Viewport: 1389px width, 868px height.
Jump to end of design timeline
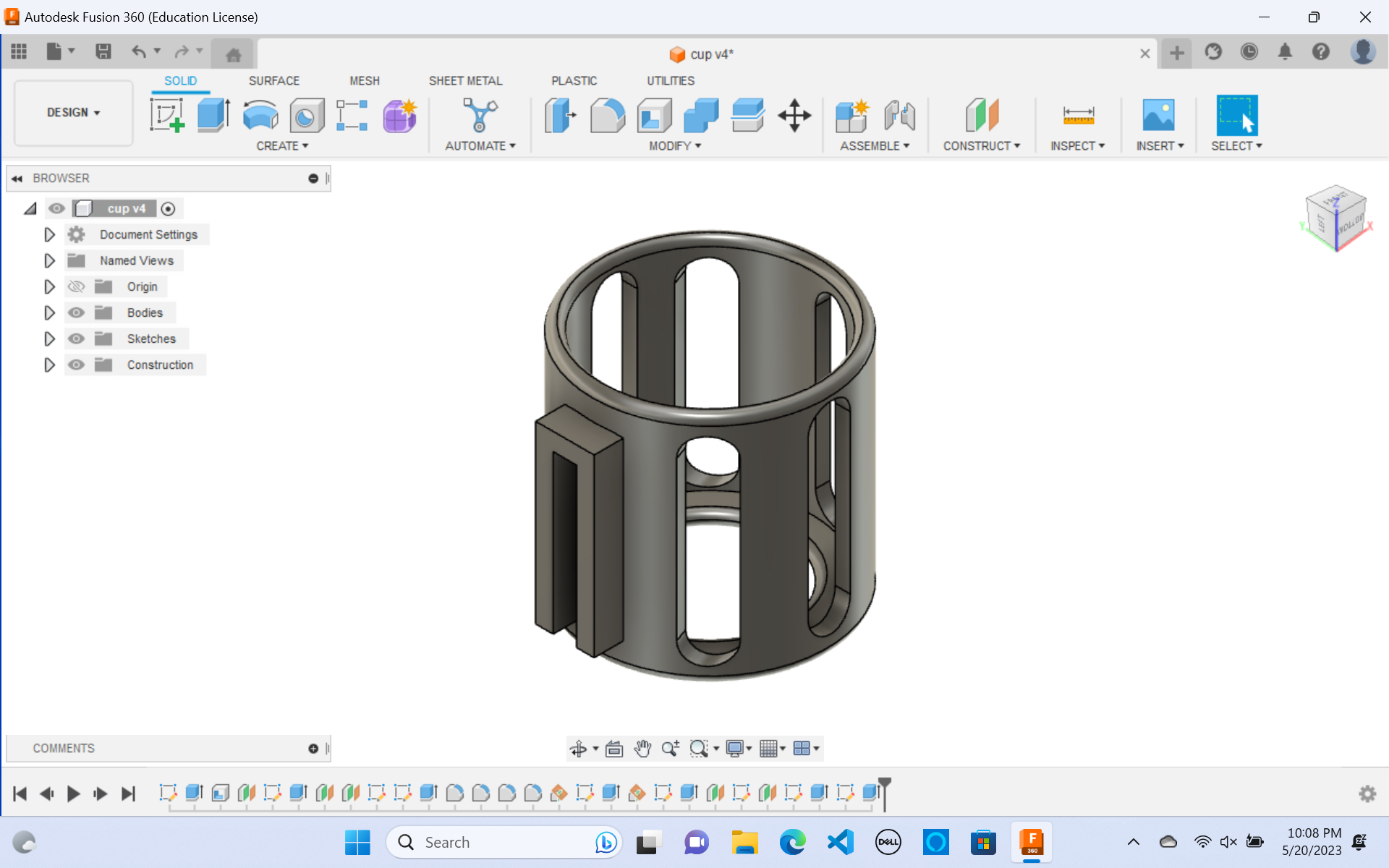(x=129, y=793)
